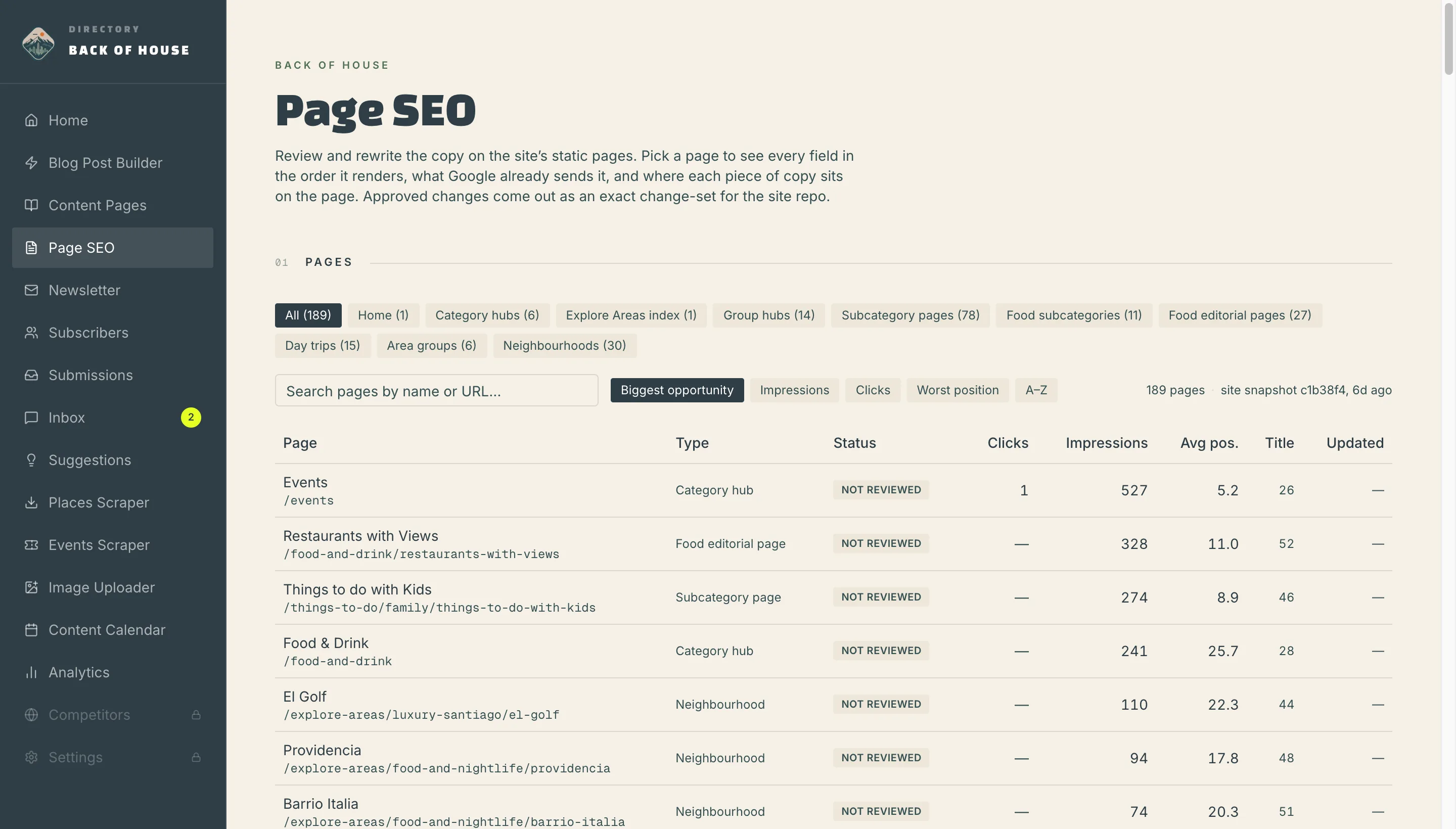Screen dimensions: 1456x829
Task: Click the search pages by name field
Action: [x=436, y=391]
